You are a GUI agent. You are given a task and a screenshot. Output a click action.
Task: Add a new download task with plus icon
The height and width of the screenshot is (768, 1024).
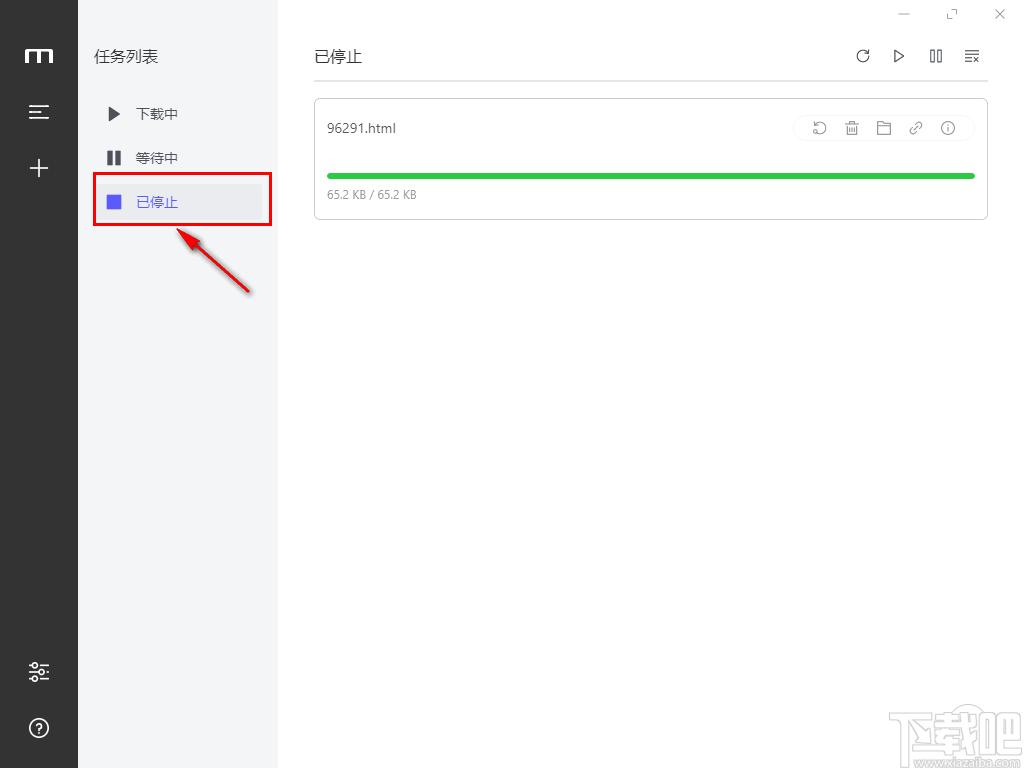click(x=39, y=168)
